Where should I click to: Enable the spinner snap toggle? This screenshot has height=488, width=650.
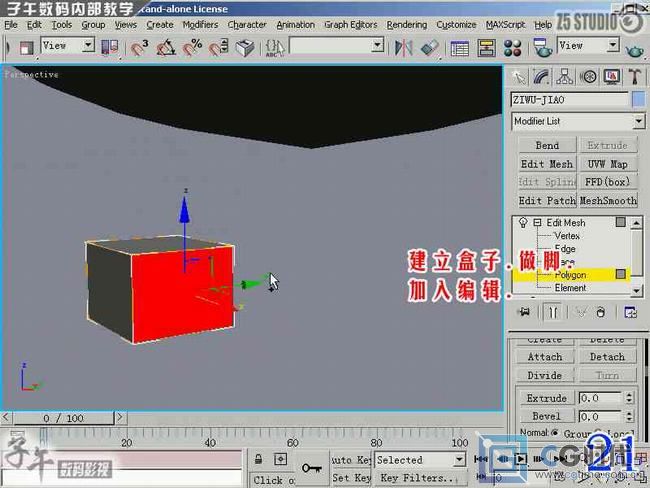[x=218, y=47]
